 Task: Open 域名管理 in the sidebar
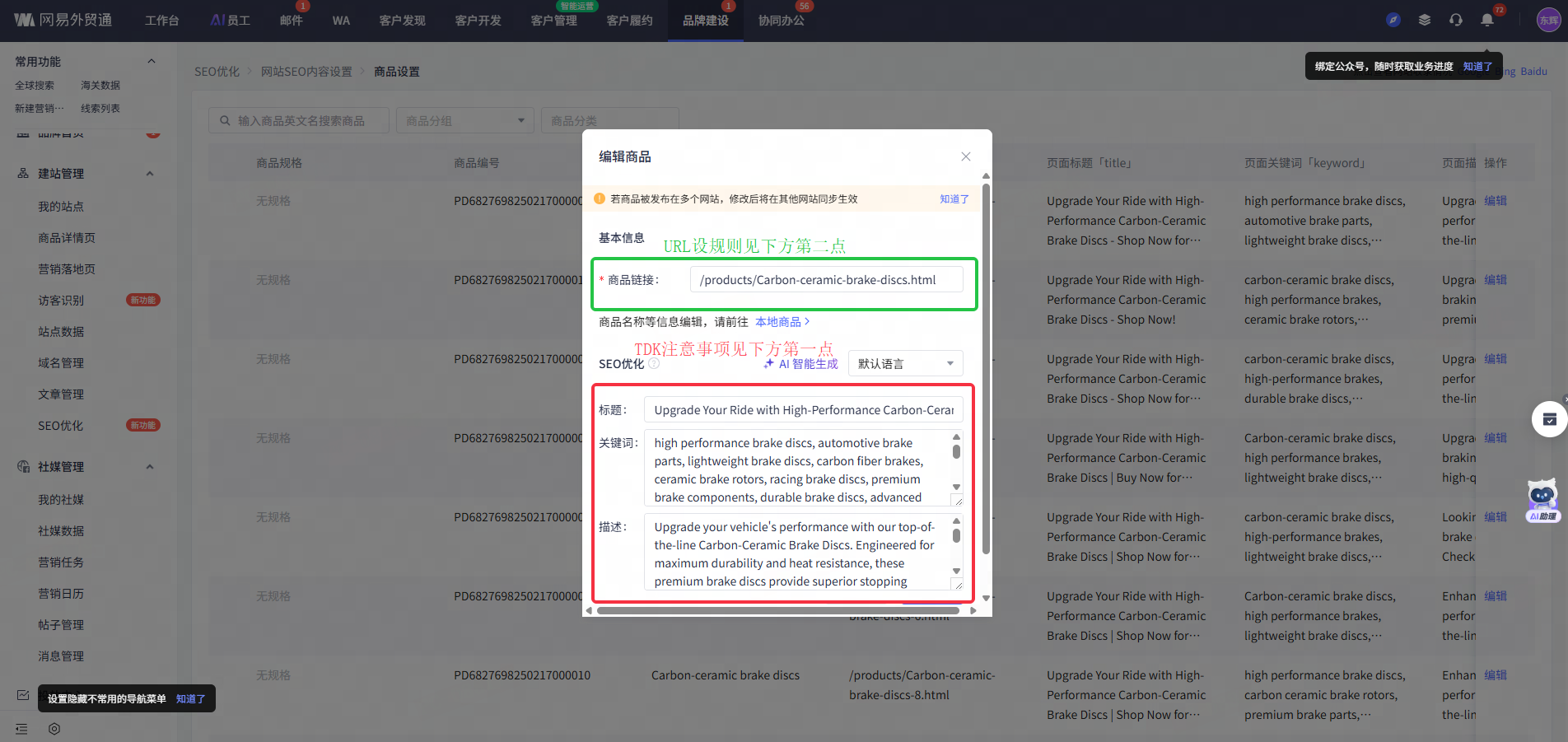coord(61,363)
